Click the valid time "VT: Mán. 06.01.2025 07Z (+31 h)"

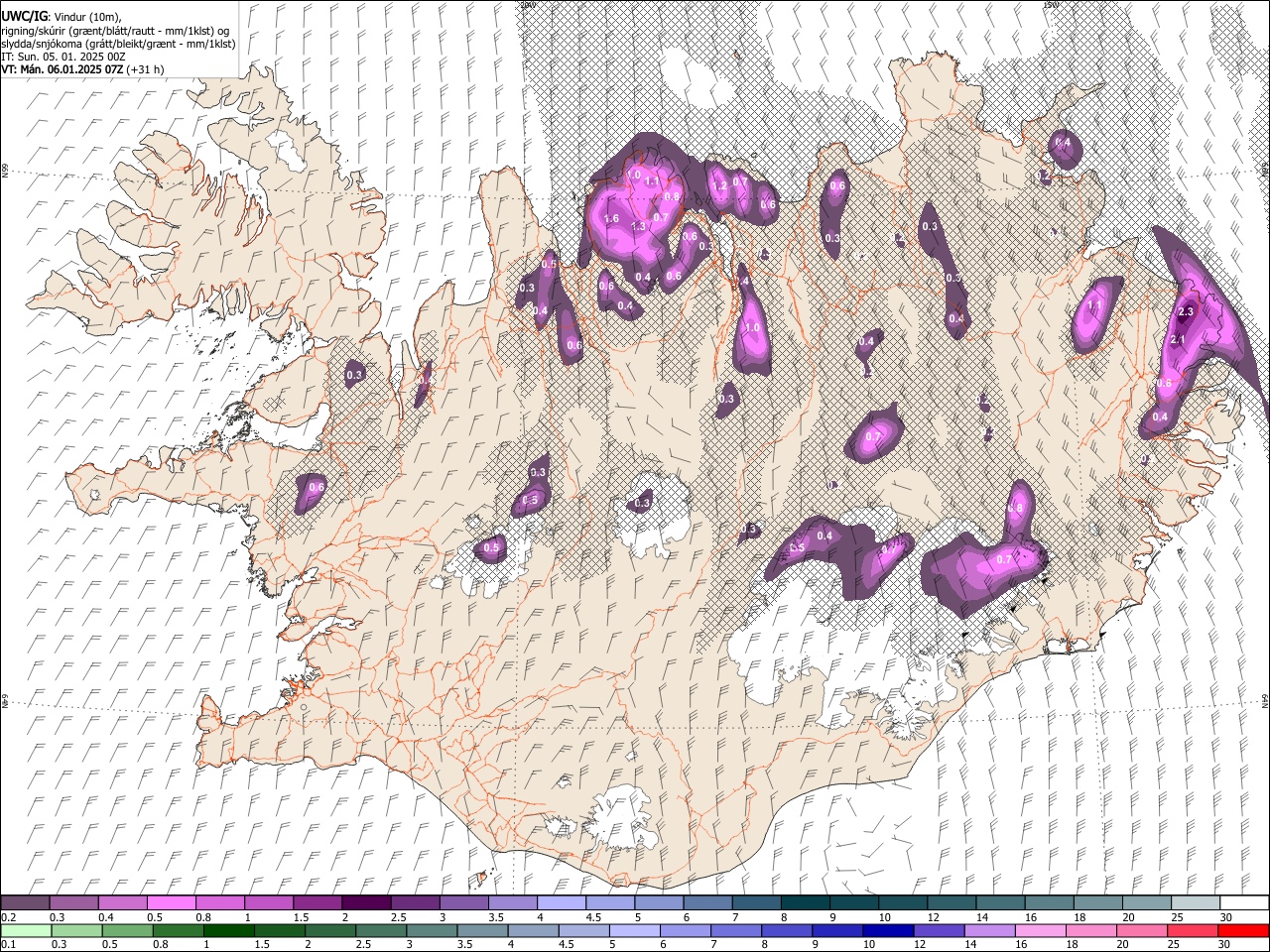[82, 69]
